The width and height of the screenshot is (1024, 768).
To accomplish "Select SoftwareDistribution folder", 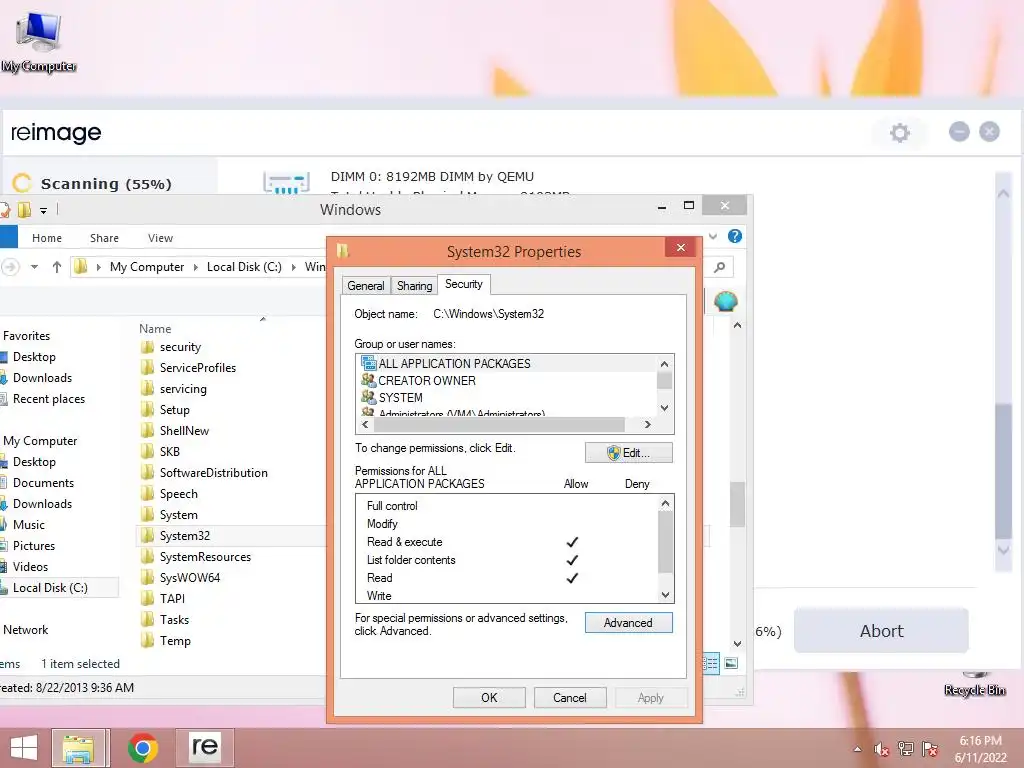I will tap(214, 473).
